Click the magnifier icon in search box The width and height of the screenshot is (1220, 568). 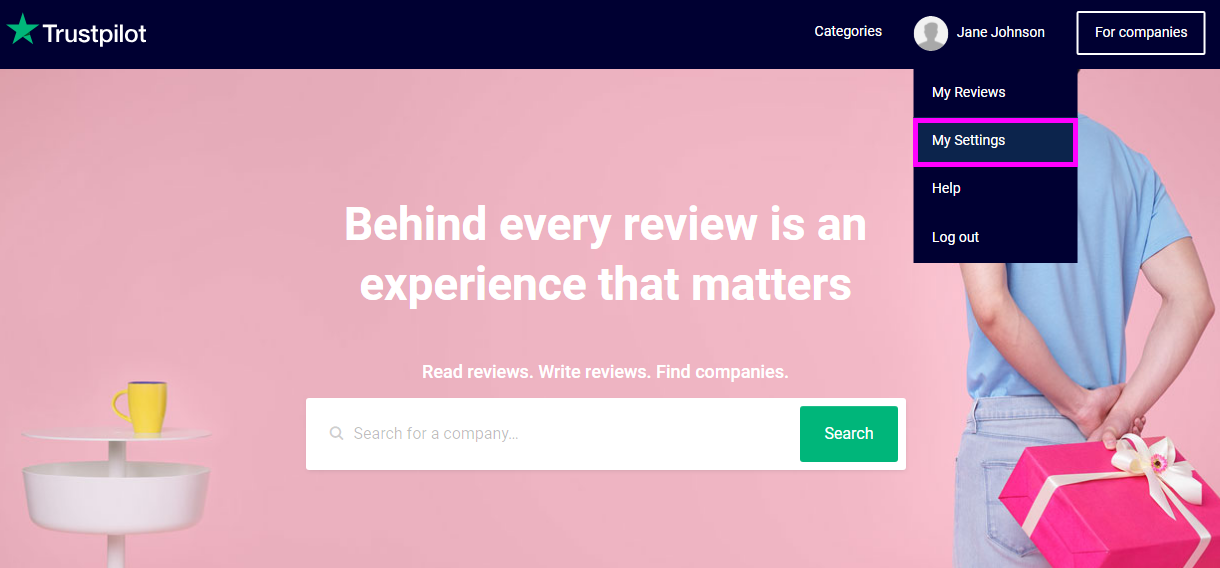(337, 434)
